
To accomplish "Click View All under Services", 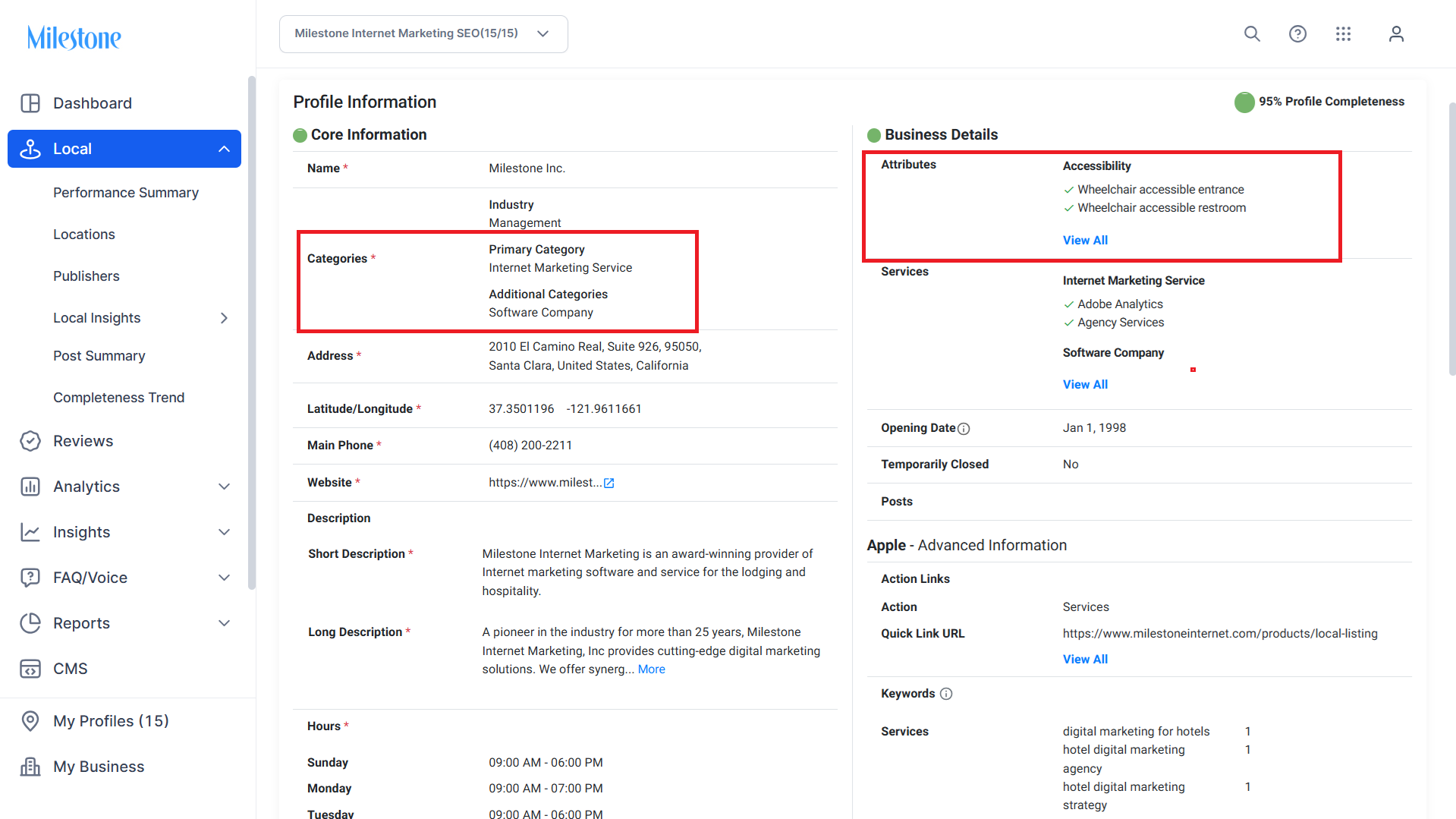I will tap(1085, 385).
